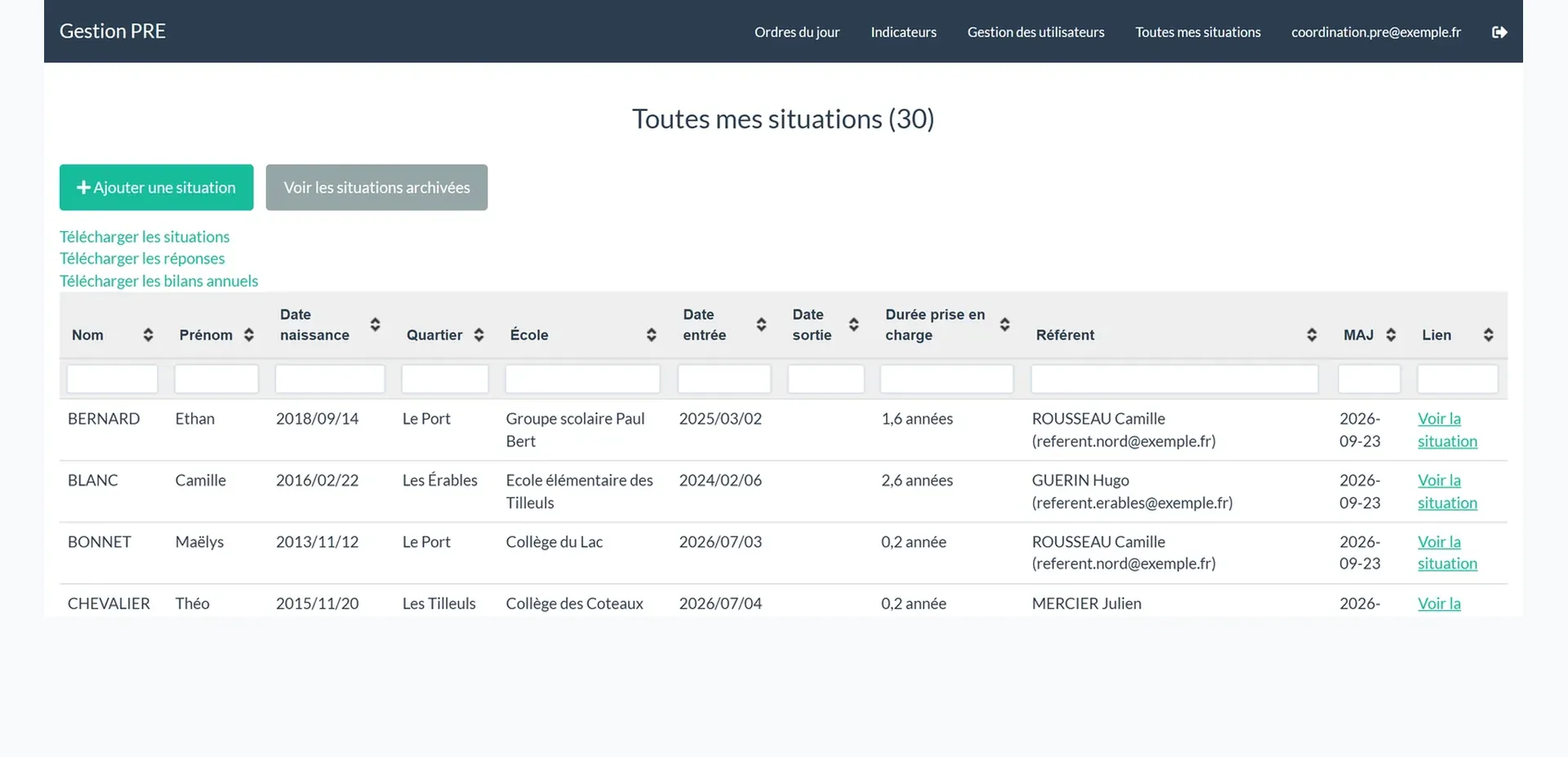The height and width of the screenshot is (757, 1568).
Task: Go to Gestion des utilisateurs
Action: coord(1036,32)
